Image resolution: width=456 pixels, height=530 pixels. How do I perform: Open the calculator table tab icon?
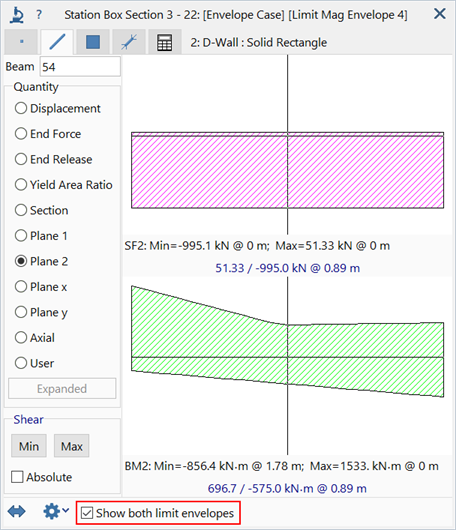[165, 42]
